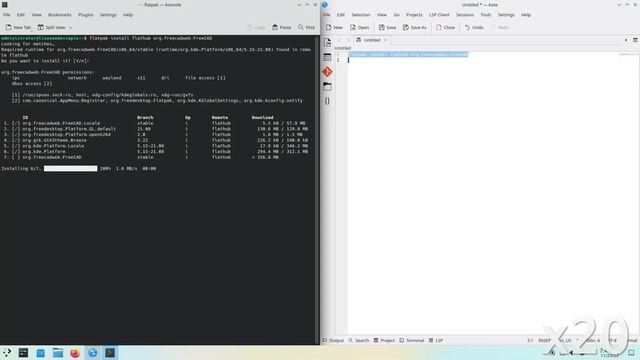Open Konsole terminal icon pinned in taskbar

pyautogui.click(x=23, y=353)
